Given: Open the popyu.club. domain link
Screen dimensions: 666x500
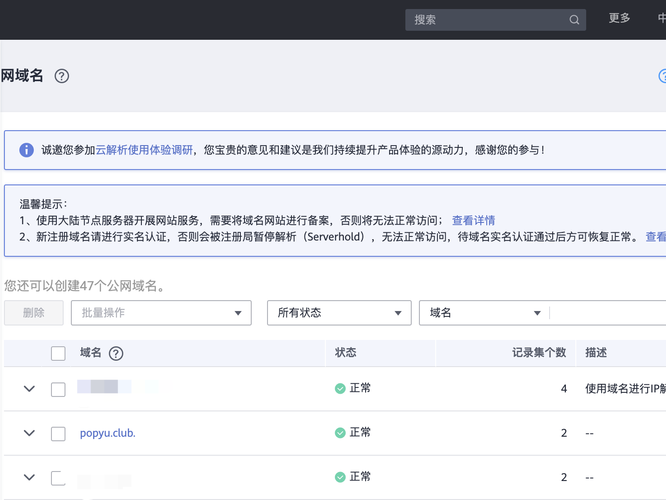Looking at the screenshot, I should (x=107, y=433).
